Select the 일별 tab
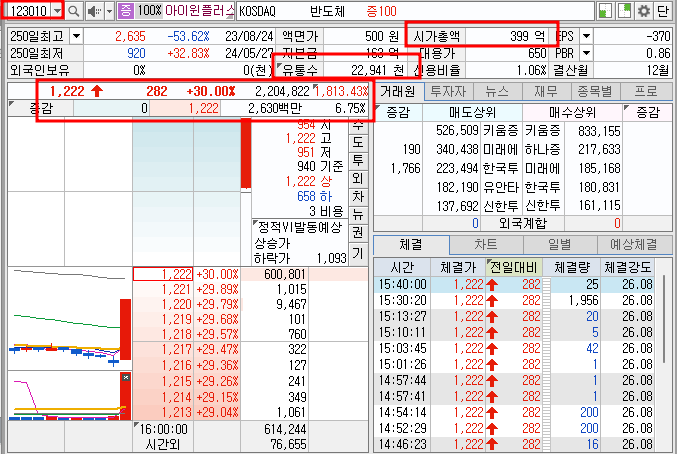Image resolution: width=677 pixels, height=454 pixels. pos(560,245)
